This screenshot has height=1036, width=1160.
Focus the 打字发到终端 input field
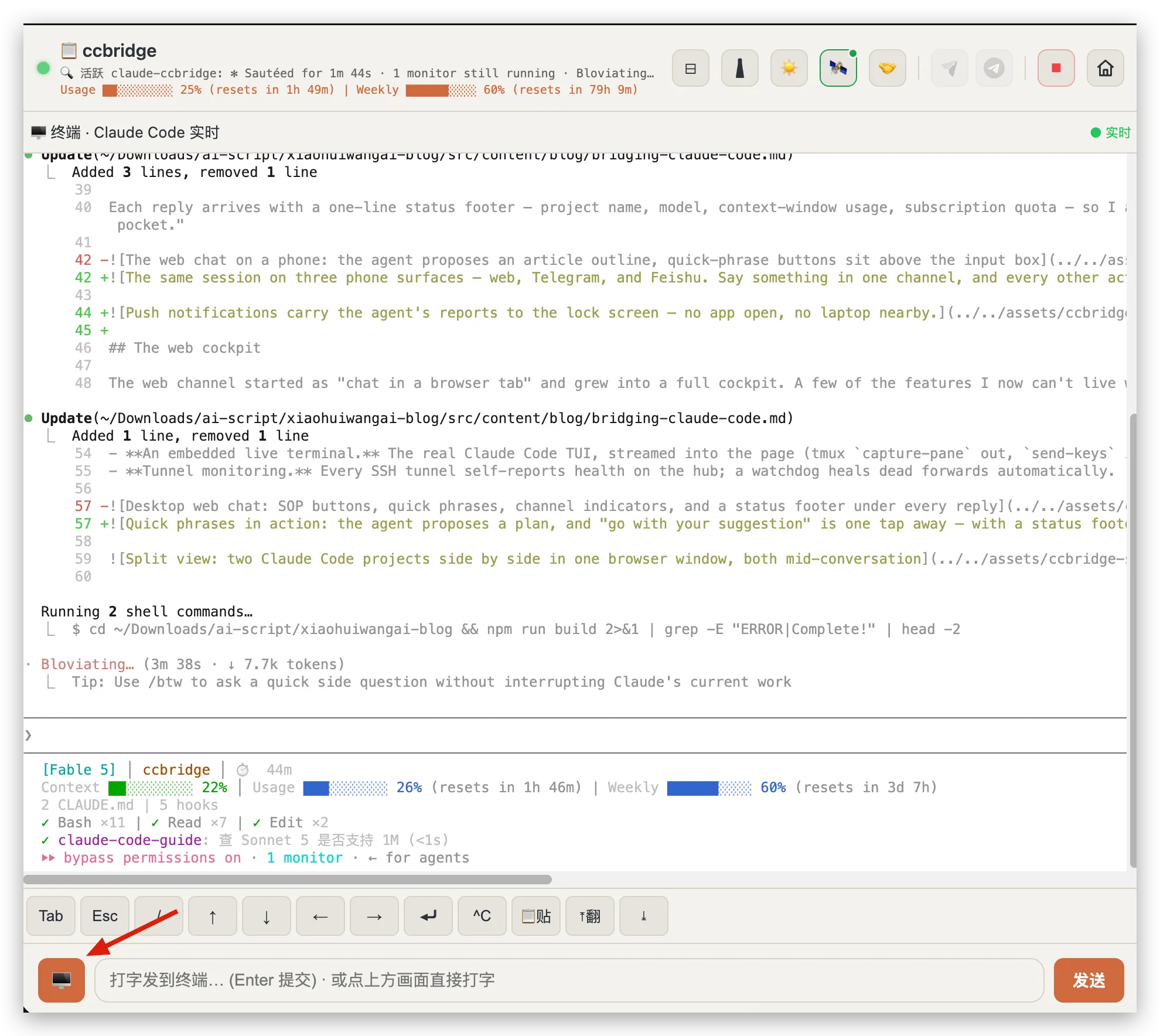569,980
